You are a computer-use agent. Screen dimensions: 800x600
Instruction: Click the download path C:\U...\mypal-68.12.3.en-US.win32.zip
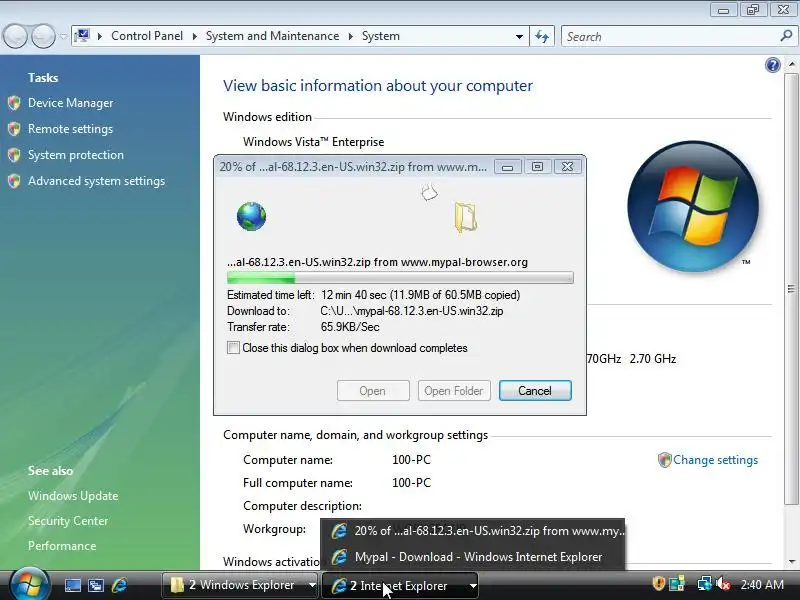pos(412,311)
